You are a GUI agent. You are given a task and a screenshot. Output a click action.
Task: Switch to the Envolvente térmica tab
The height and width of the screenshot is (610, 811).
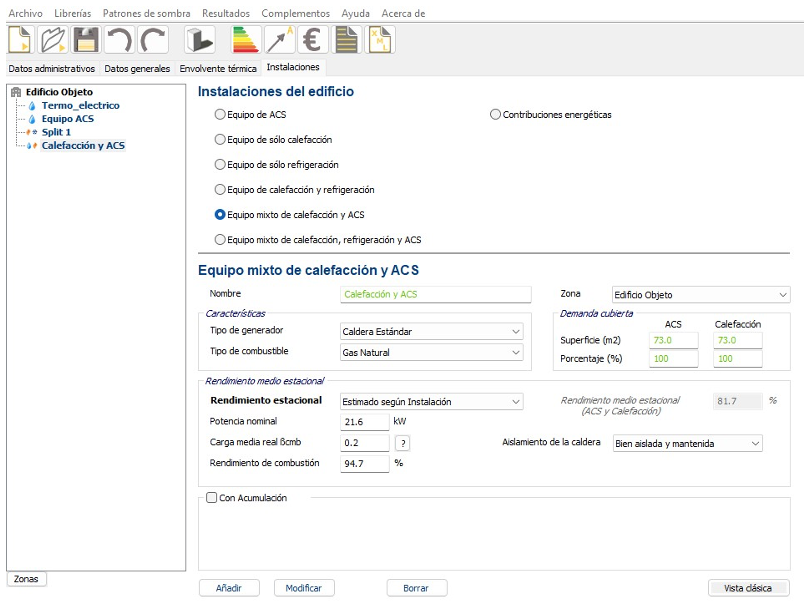pyautogui.click(x=218, y=68)
